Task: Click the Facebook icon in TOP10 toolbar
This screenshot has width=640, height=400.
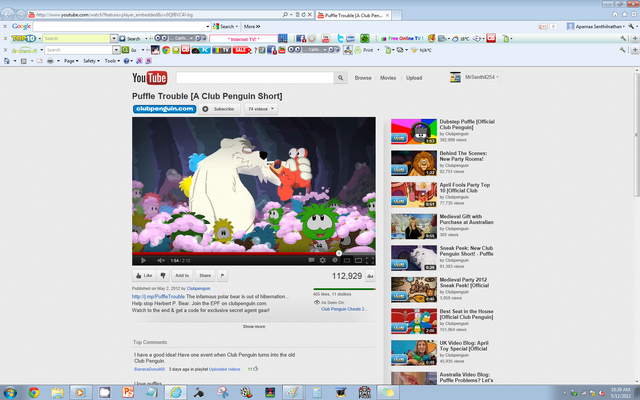Action: click(301, 38)
